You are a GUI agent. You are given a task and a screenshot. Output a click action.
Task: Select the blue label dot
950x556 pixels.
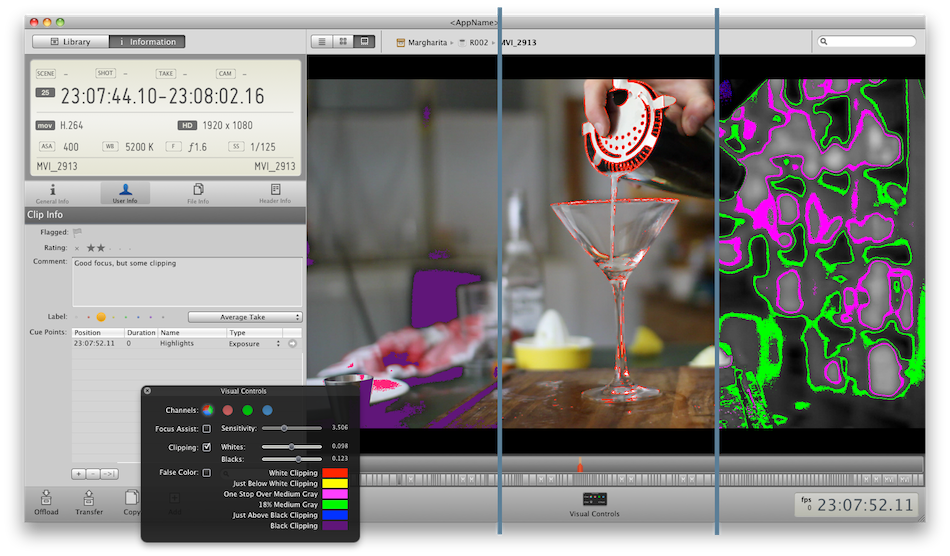pyautogui.click(x=138, y=317)
